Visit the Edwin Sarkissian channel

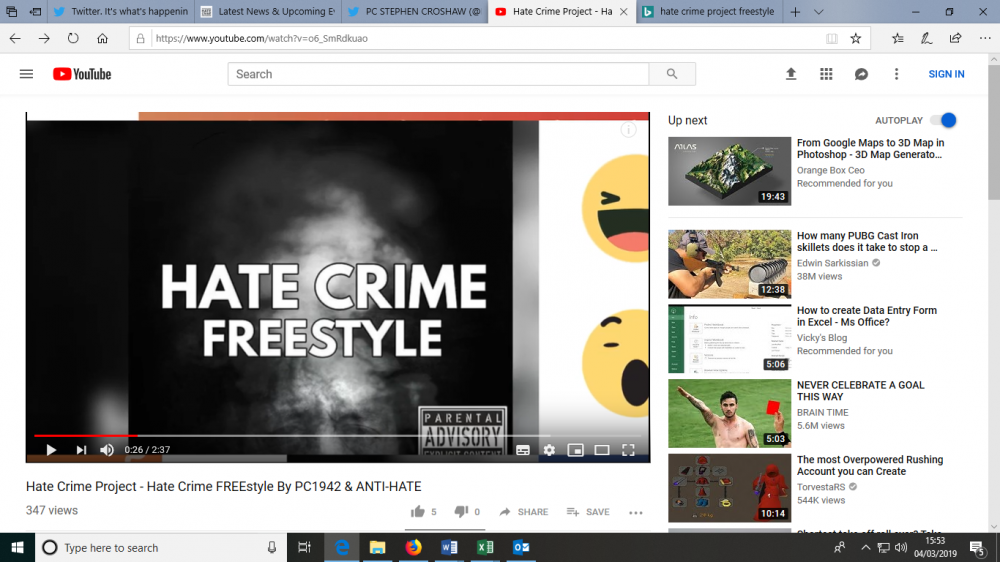click(x=832, y=263)
